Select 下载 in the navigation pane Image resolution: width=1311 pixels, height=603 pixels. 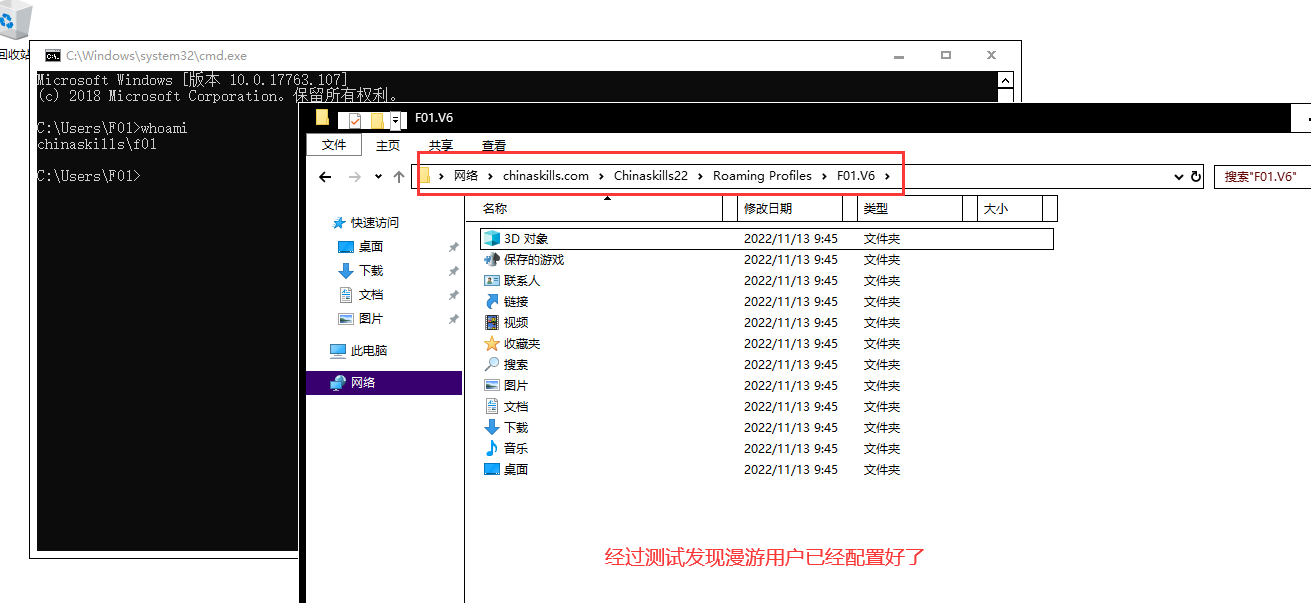pos(371,271)
